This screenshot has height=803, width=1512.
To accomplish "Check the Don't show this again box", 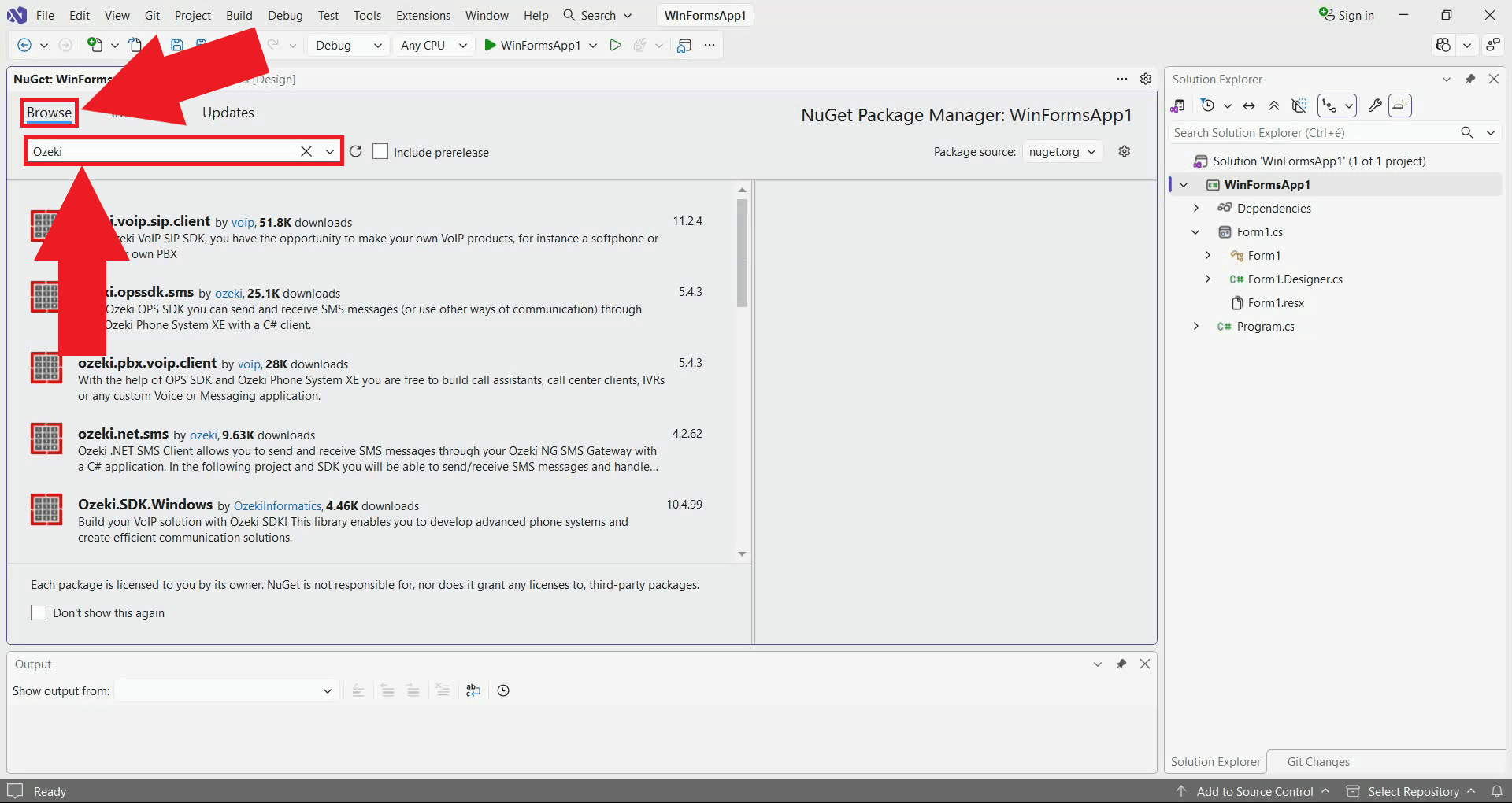I will click(39, 612).
